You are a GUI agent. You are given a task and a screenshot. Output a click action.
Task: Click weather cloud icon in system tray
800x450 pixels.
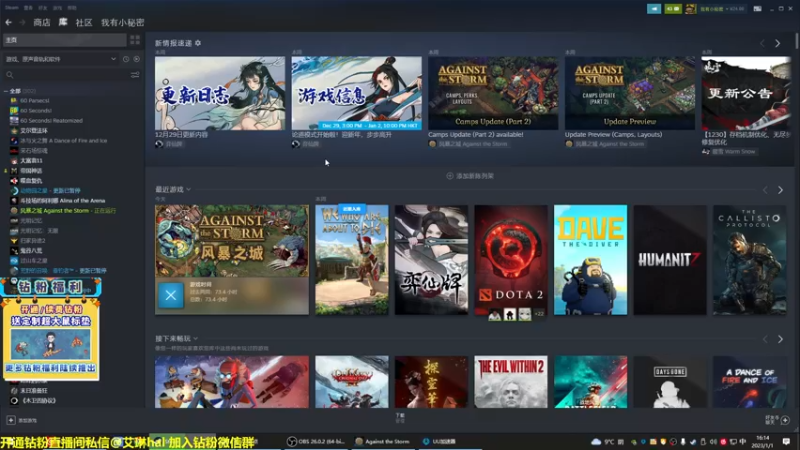click(x=595, y=441)
